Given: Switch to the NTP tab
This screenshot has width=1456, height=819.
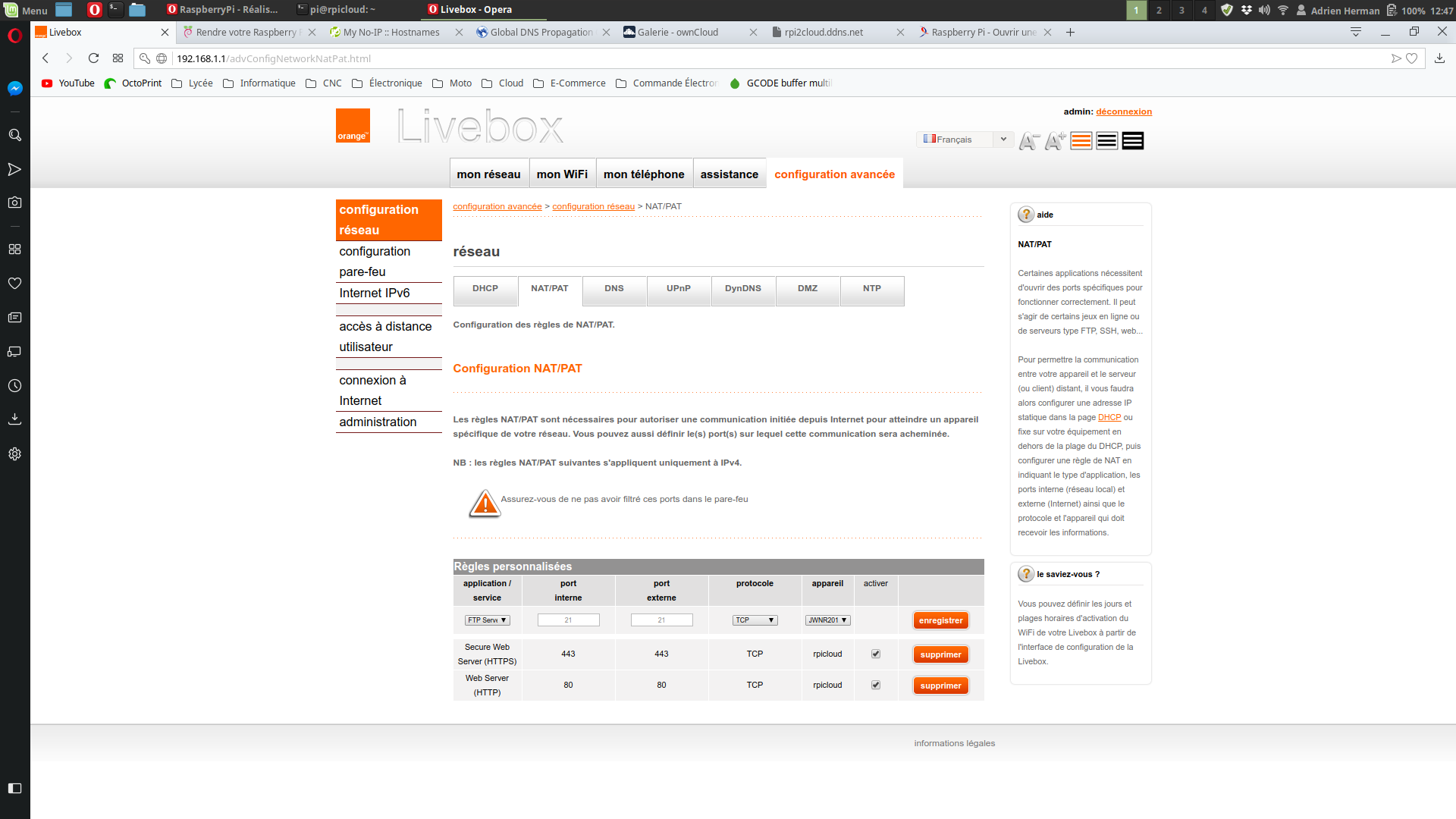Looking at the screenshot, I should pyautogui.click(x=872, y=290).
